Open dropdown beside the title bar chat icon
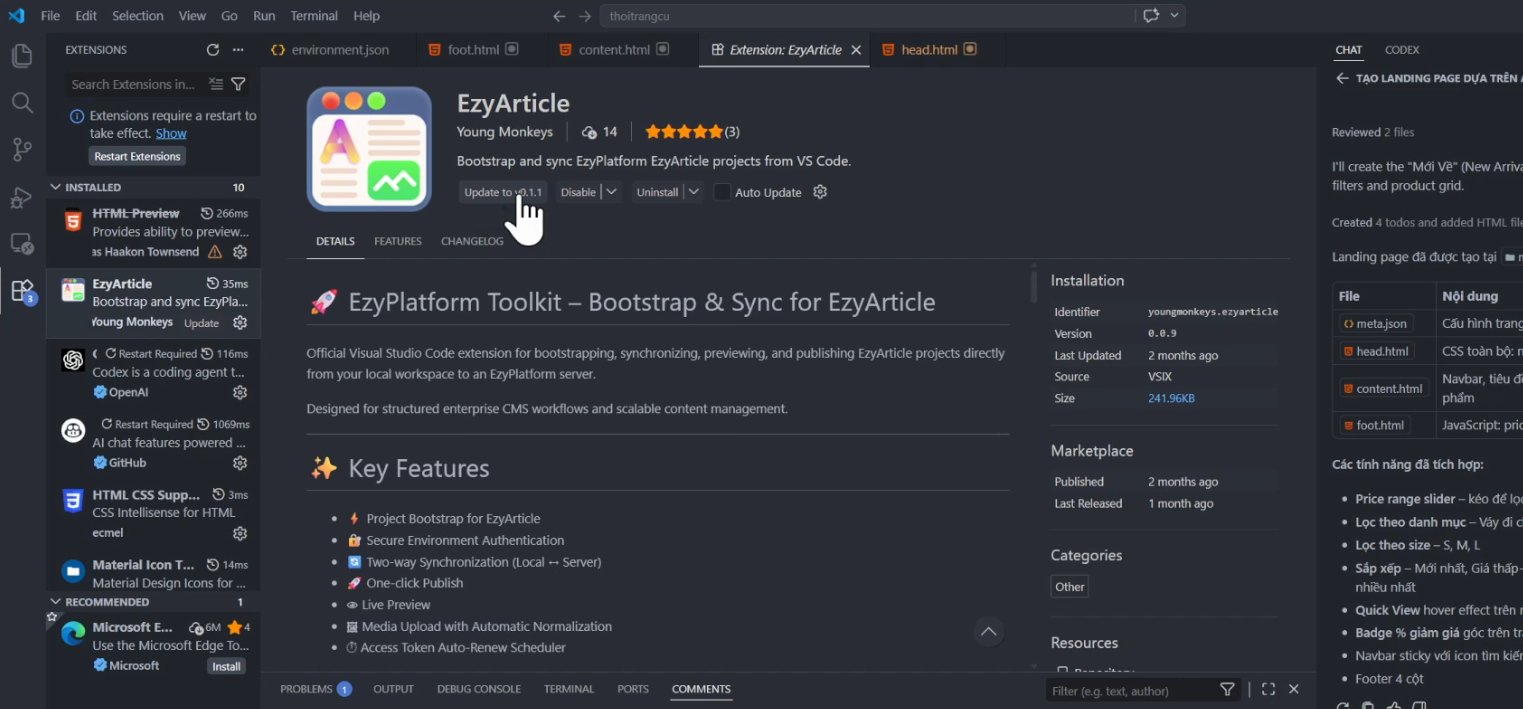 (x=1175, y=16)
